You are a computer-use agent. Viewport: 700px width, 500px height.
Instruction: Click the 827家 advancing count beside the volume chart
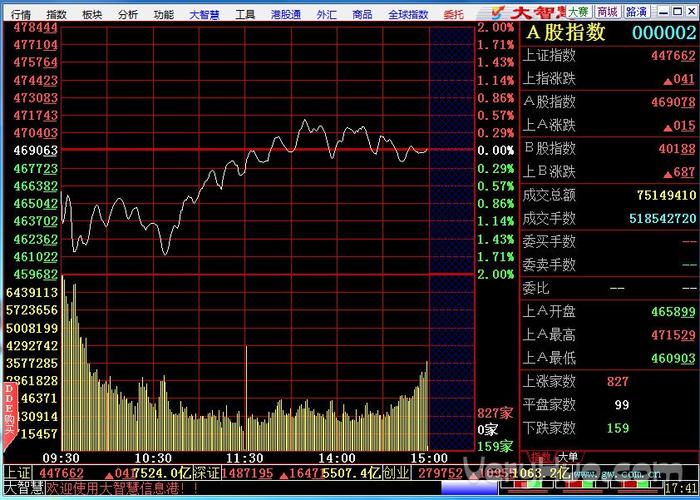click(495, 413)
